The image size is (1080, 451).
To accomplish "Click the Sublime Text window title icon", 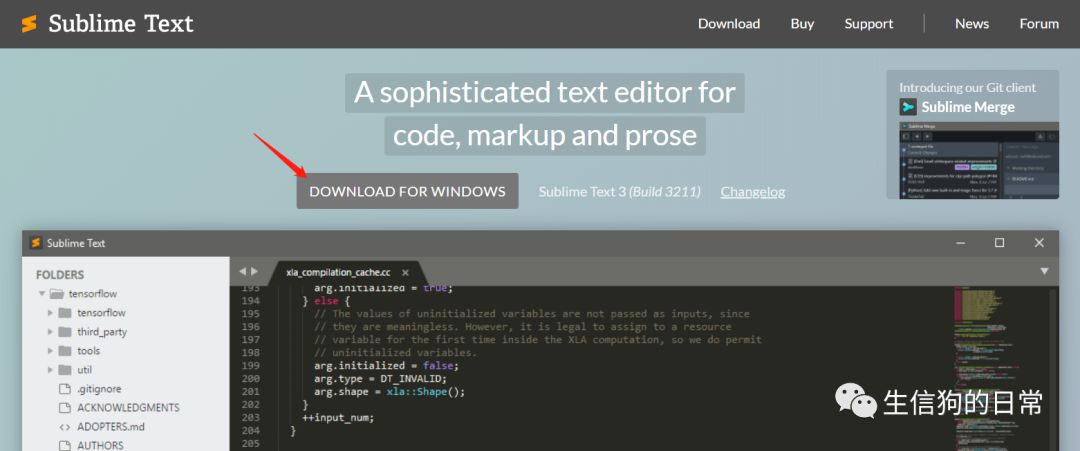I will (36, 243).
